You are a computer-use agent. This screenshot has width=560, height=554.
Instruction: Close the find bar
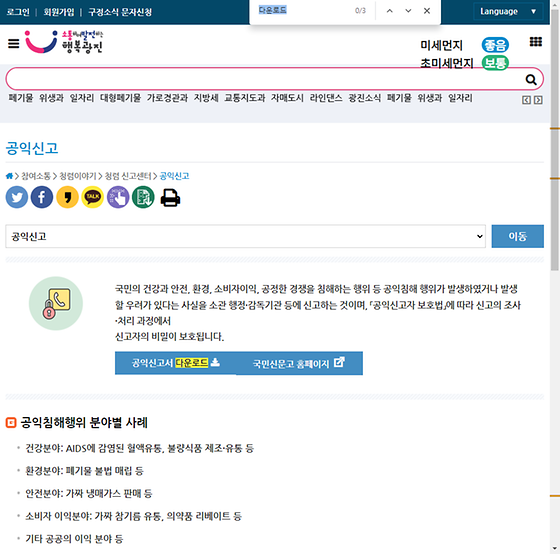tap(427, 11)
